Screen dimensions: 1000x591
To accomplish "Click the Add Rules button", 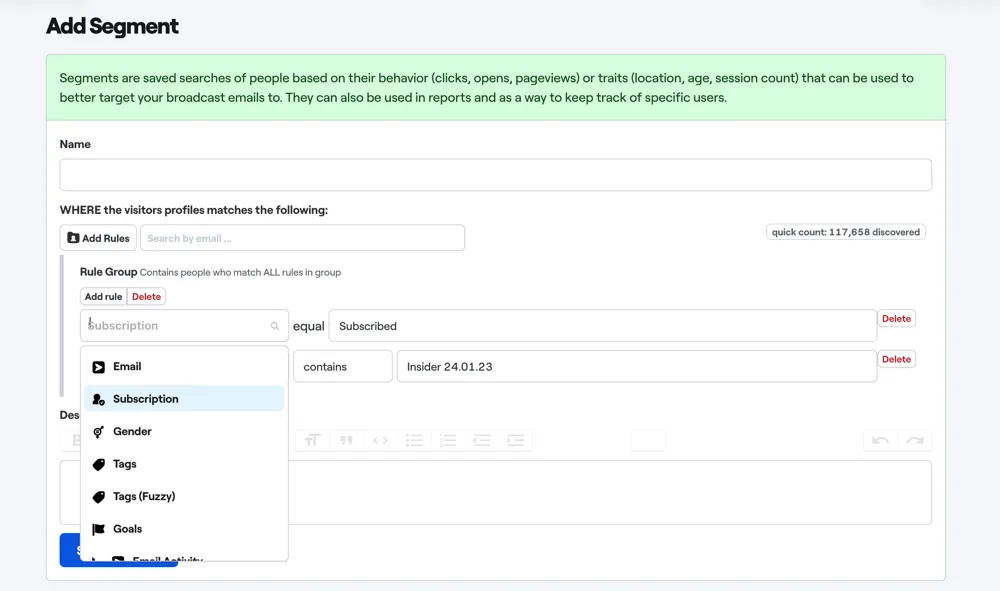I will click(98, 238).
